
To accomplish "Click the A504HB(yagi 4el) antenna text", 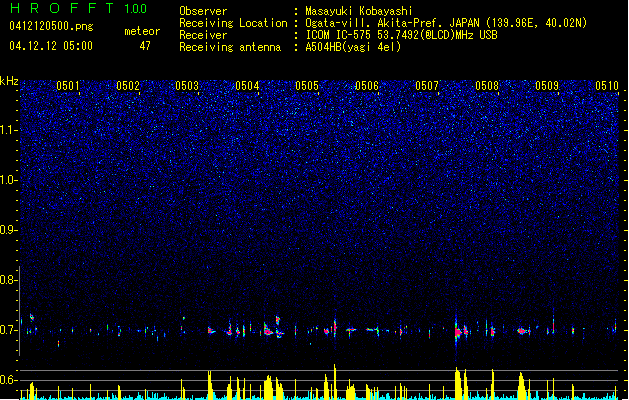I will [353, 47].
